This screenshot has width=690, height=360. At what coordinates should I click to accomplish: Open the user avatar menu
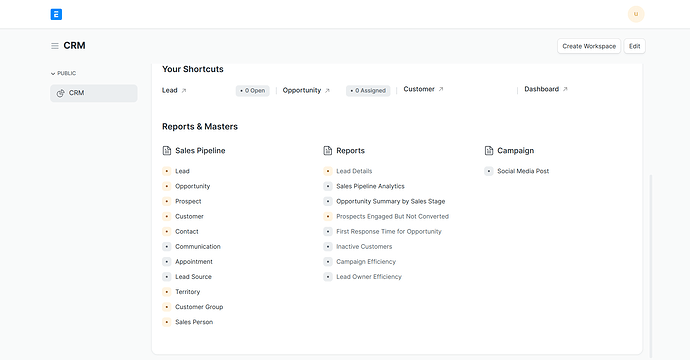[x=636, y=14]
